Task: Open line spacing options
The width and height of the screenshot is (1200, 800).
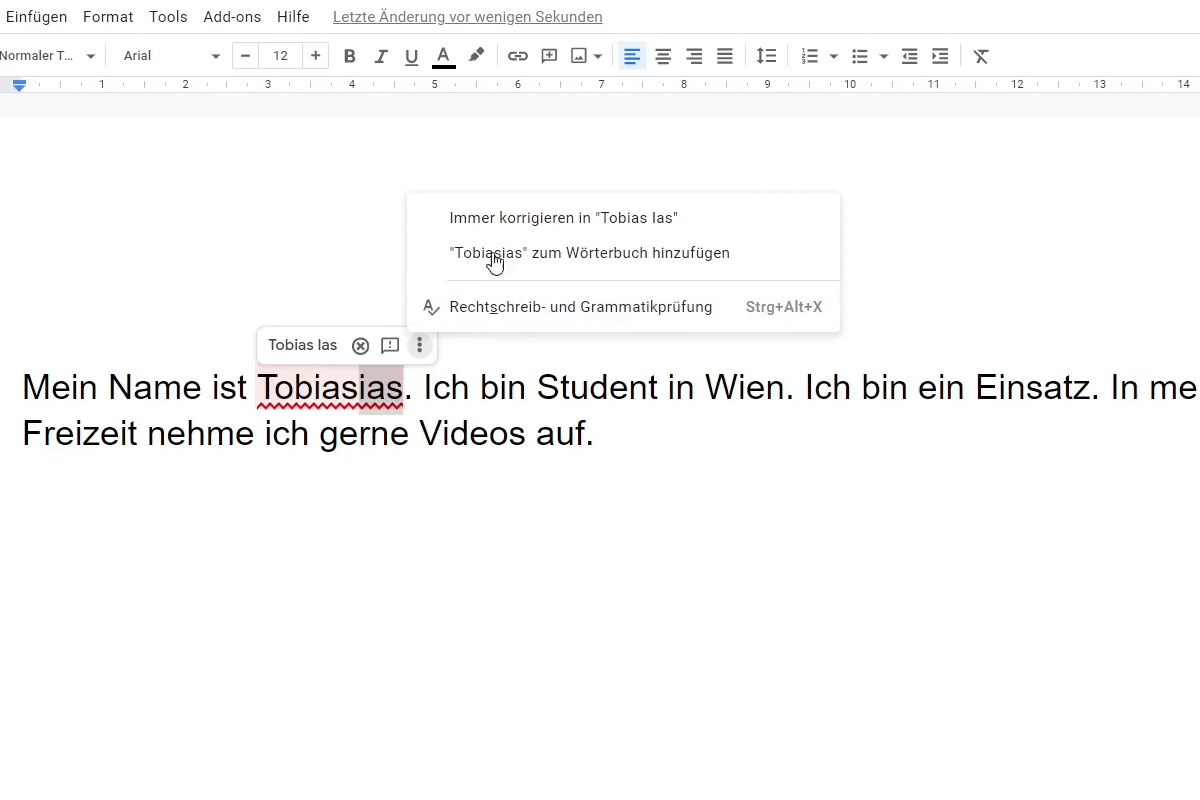Action: (x=766, y=56)
